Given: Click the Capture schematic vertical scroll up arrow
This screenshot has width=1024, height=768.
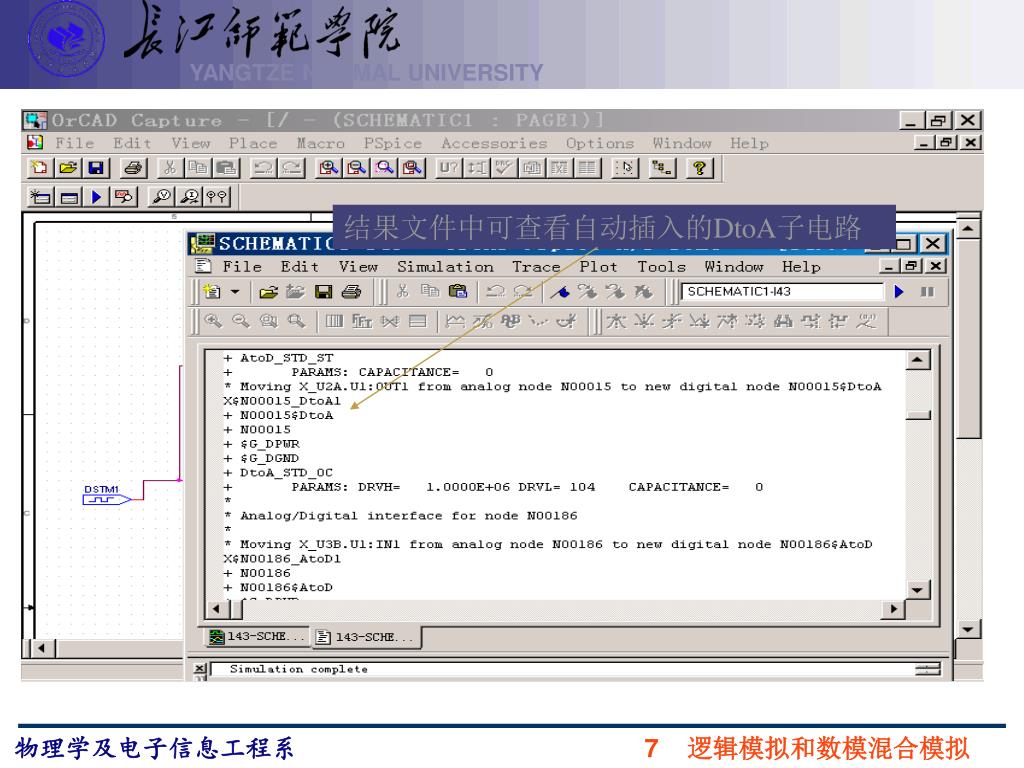Looking at the screenshot, I should pos(968,229).
